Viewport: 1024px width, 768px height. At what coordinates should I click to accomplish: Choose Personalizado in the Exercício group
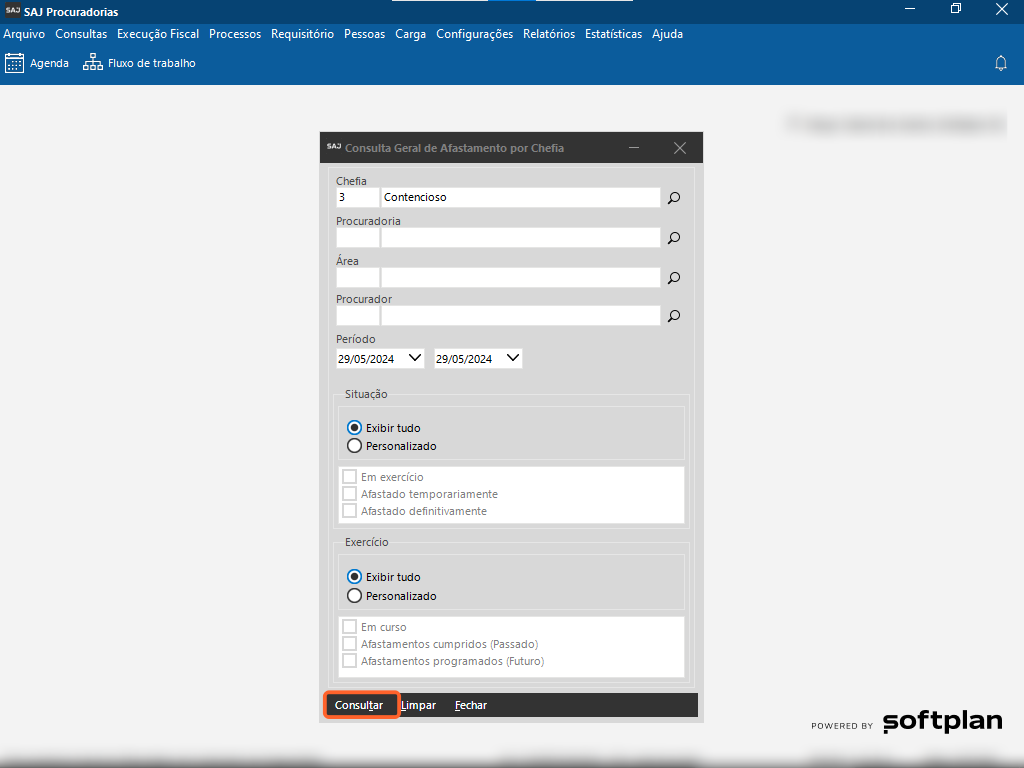[354, 596]
